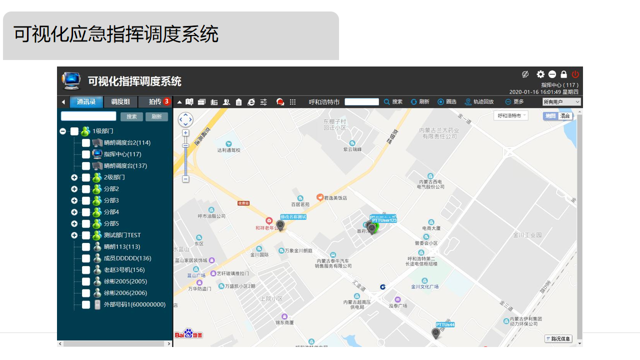The height and width of the screenshot is (360, 640).
Task: Click the 指挥中心(117) computer icon in tree
Action: pos(97,154)
